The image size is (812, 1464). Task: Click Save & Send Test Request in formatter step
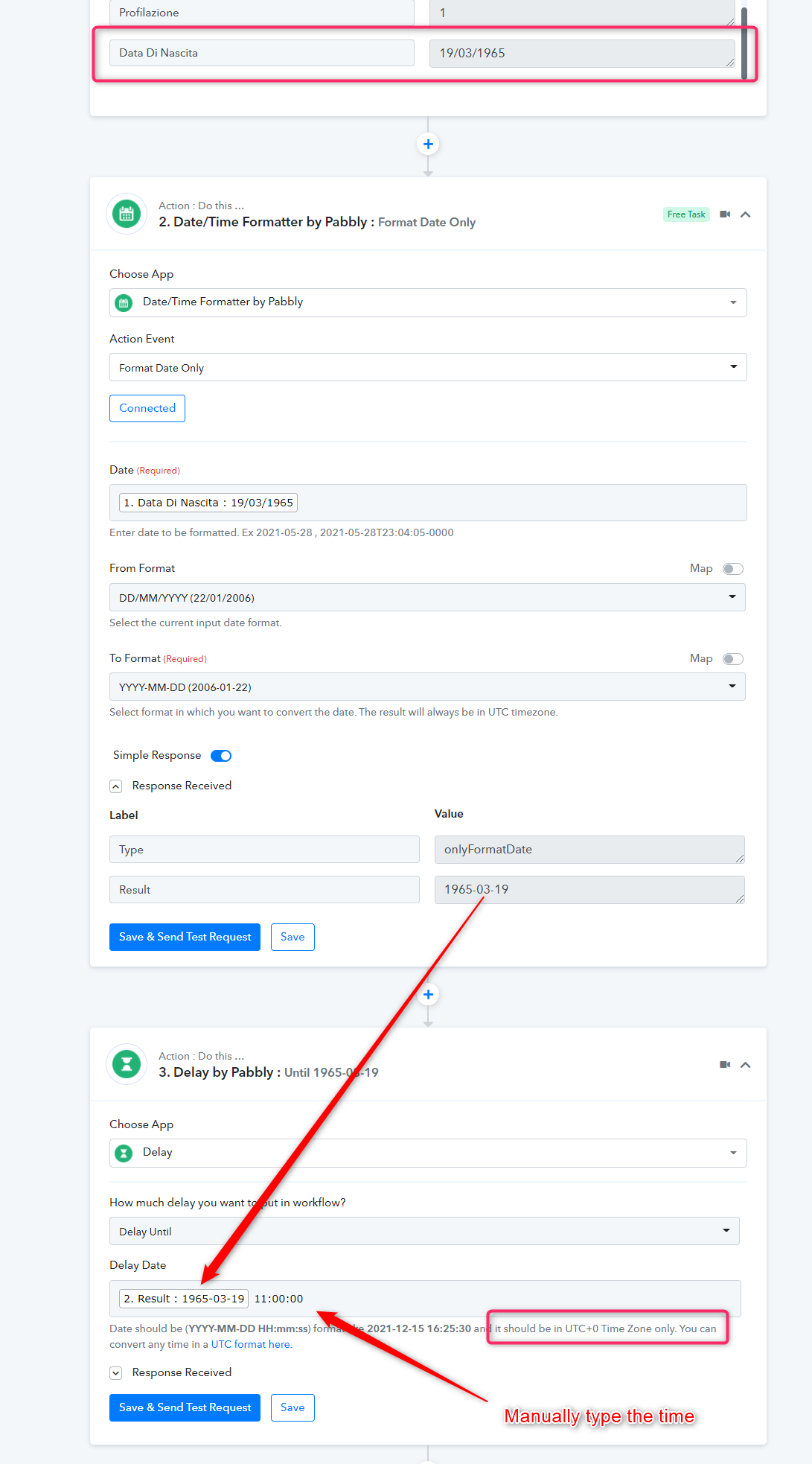click(185, 937)
